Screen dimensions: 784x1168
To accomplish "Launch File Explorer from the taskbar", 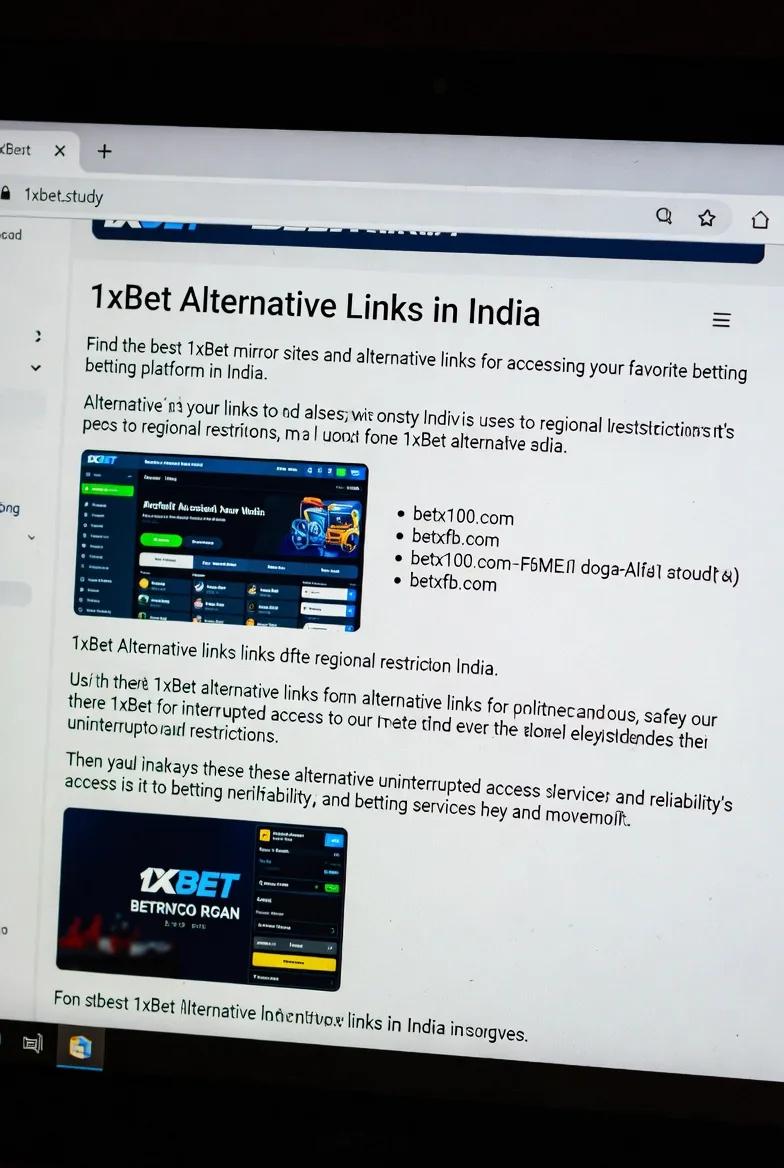I will 80,1046.
